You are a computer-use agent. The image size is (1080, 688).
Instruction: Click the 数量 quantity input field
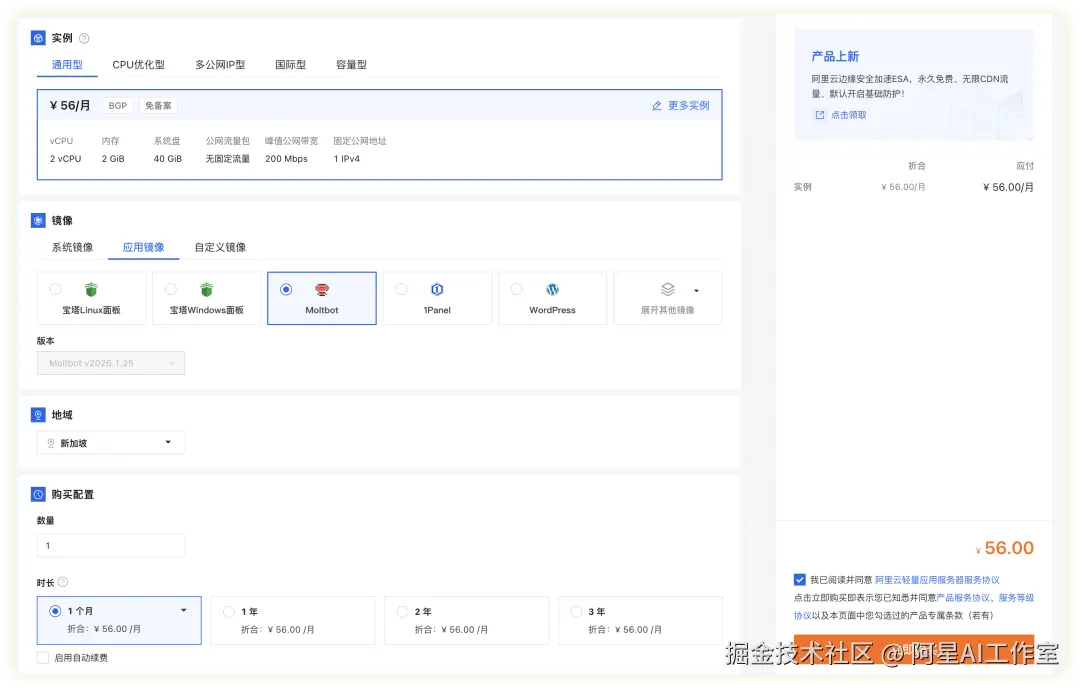tap(111, 545)
